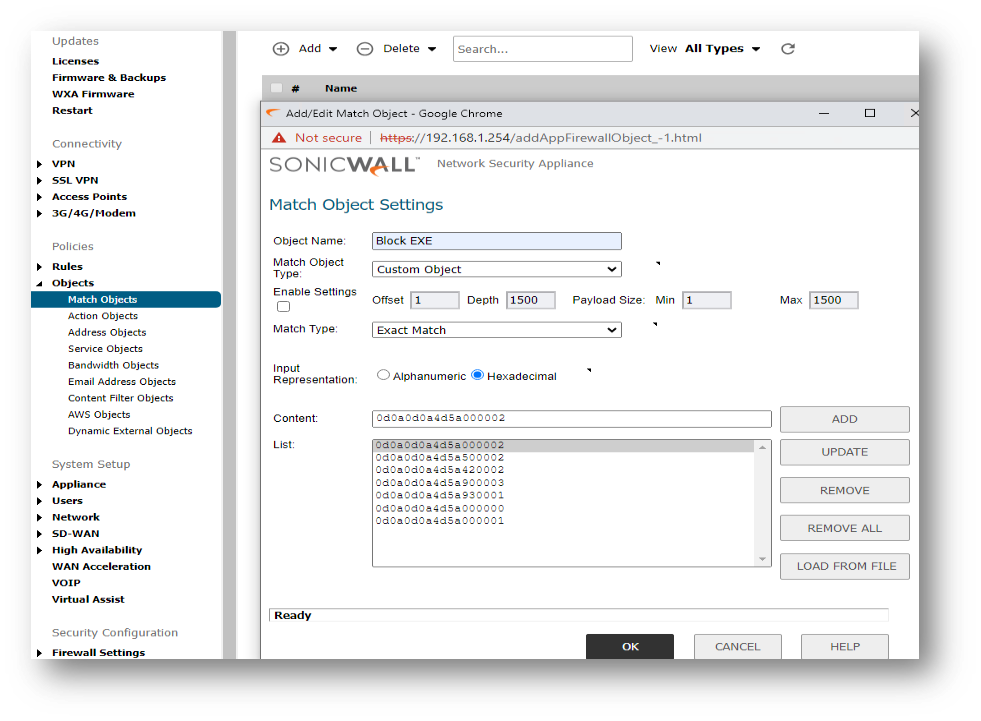Select the Alphanumeric radio button
981x721 pixels.
(x=383, y=375)
